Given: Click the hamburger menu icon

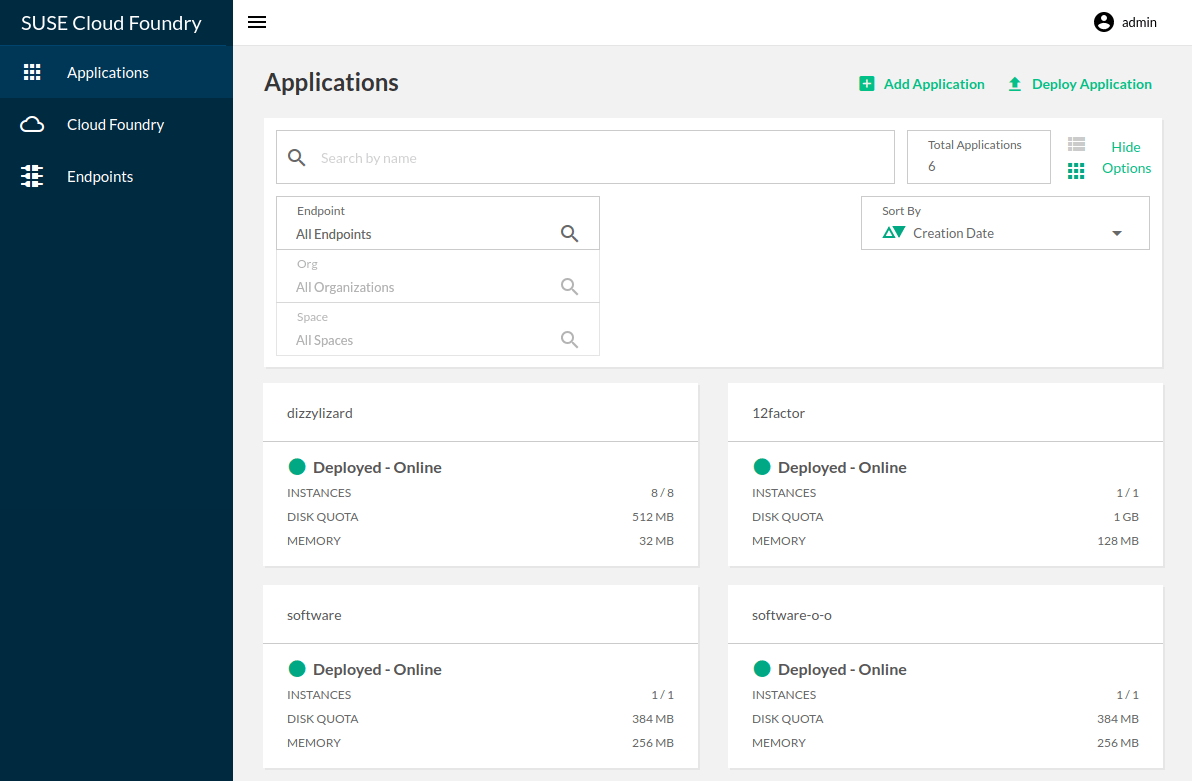Looking at the screenshot, I should pyautogui.click(x=257, y=22).
